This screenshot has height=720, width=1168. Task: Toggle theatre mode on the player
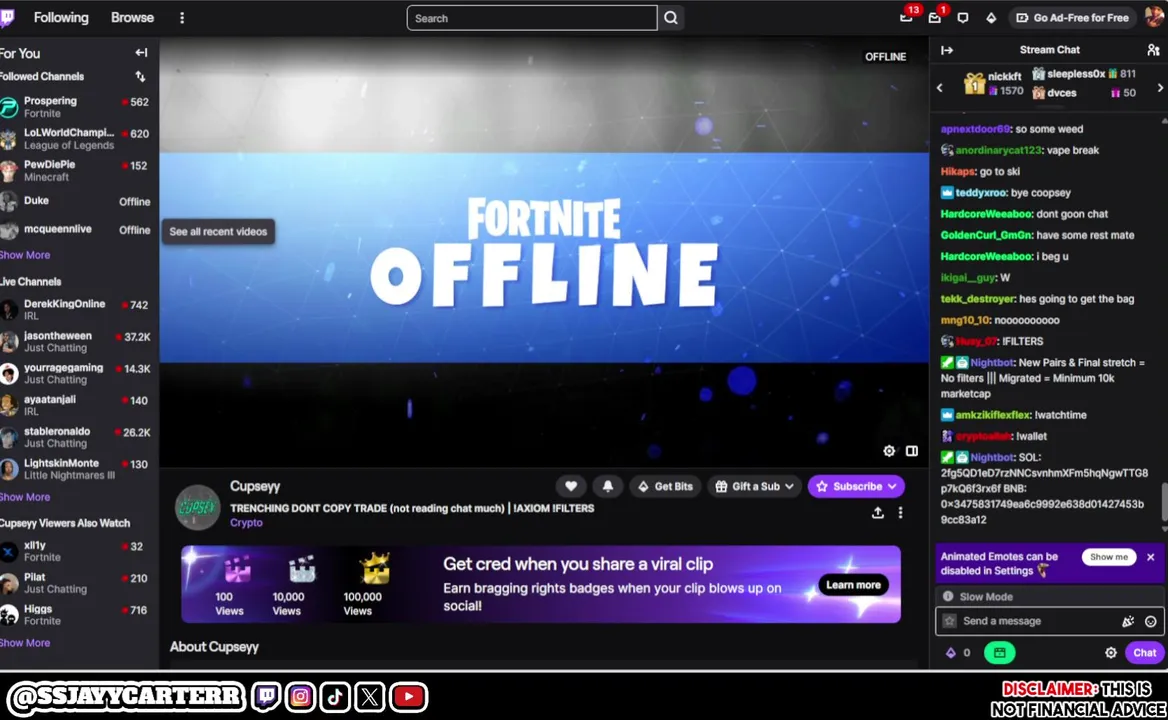(912, 451)
